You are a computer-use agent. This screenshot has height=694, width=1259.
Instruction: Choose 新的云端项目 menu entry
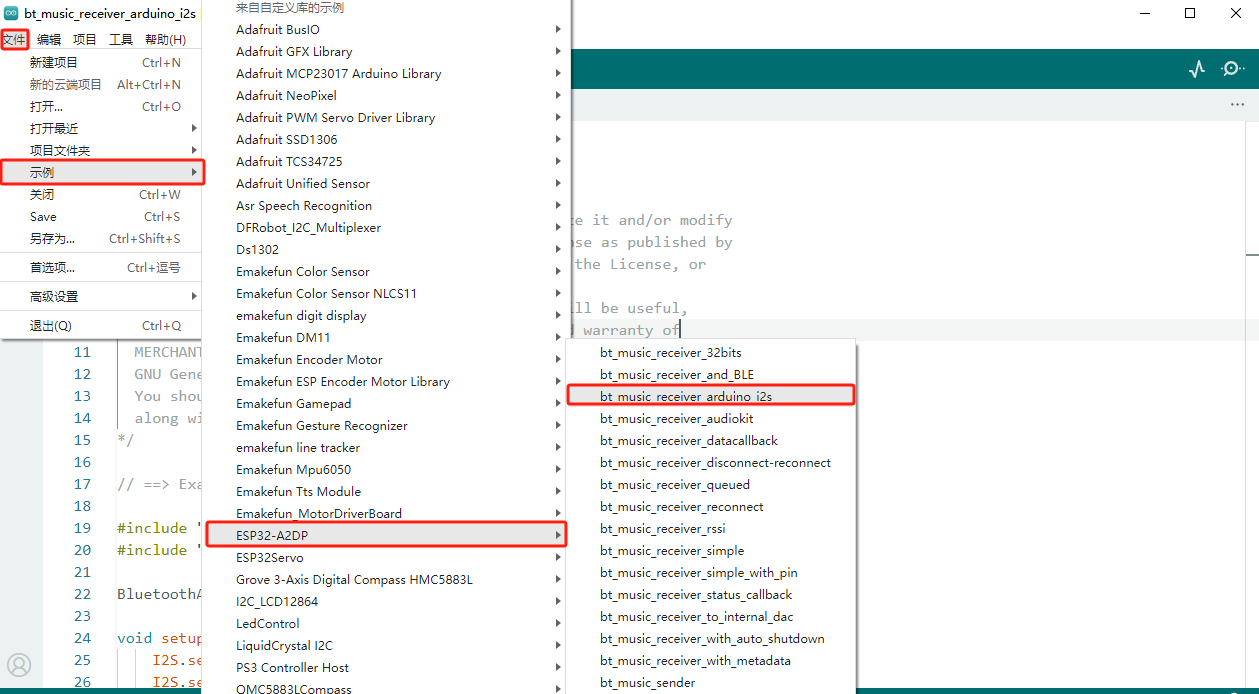point(101,84)
